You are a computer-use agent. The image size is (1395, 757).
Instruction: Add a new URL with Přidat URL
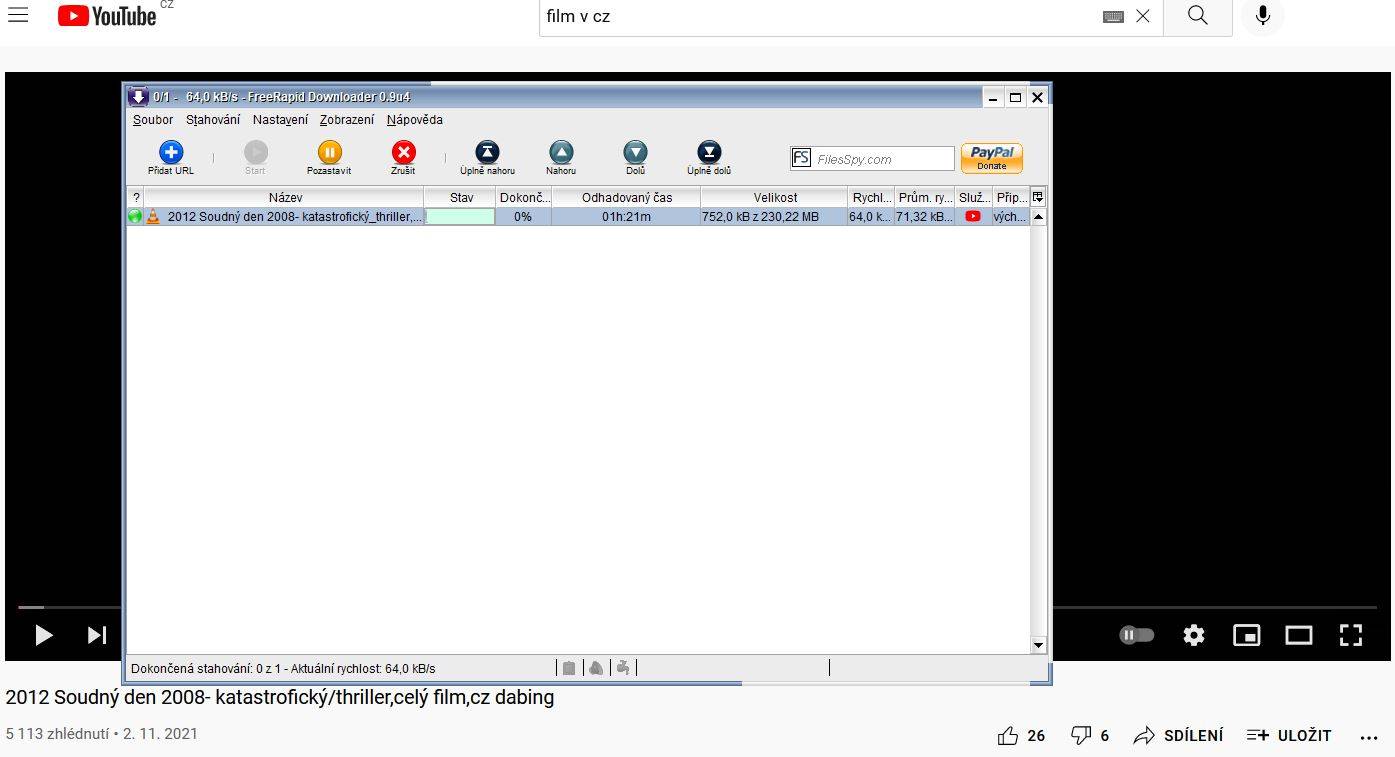tap(171, 158)
